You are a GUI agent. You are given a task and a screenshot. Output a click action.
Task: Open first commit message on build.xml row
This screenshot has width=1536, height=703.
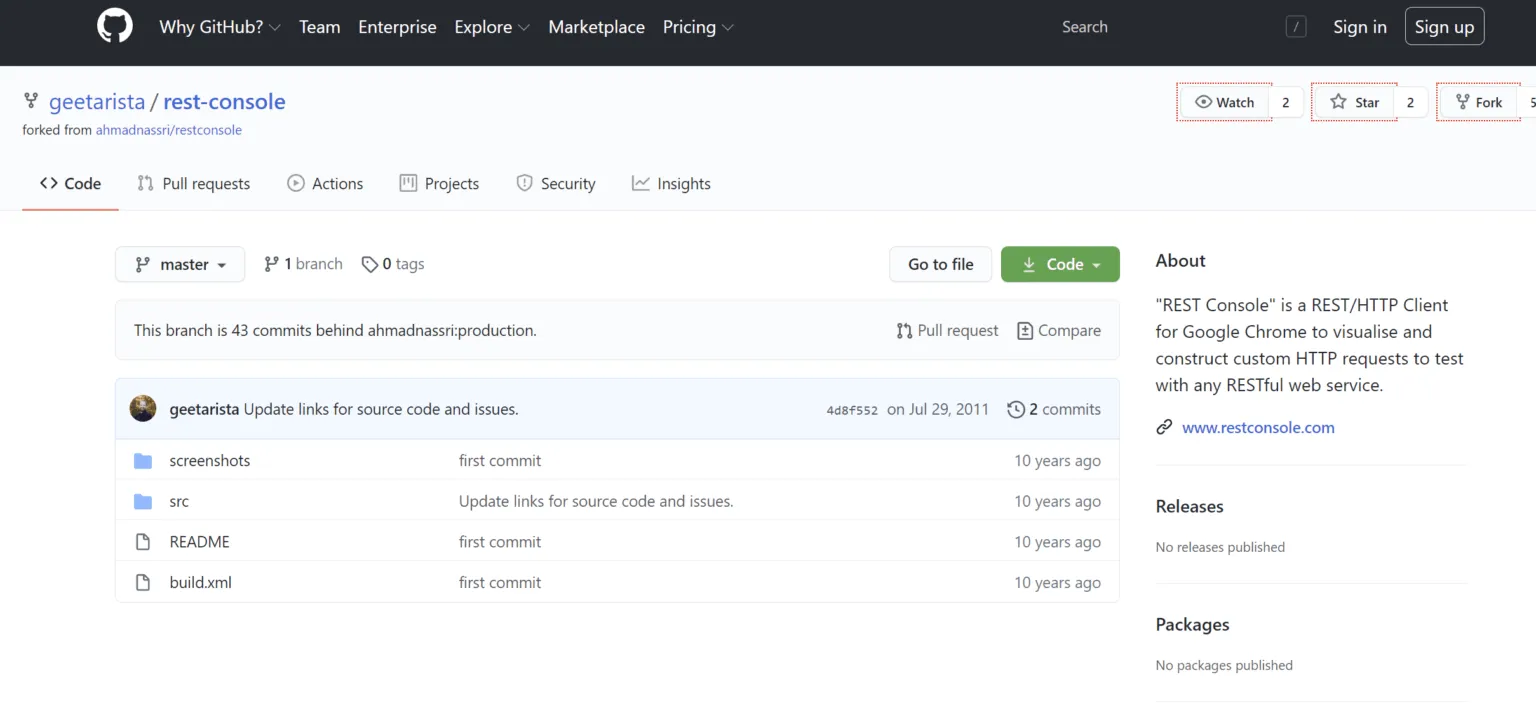(x=500, y=582)
